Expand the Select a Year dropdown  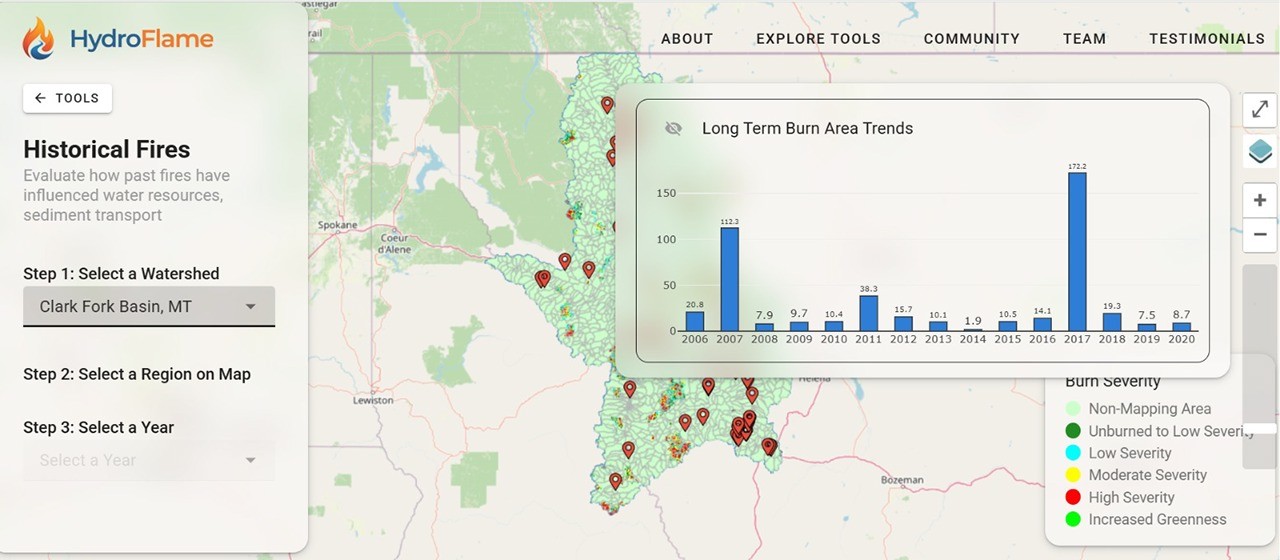pos(148,460)
